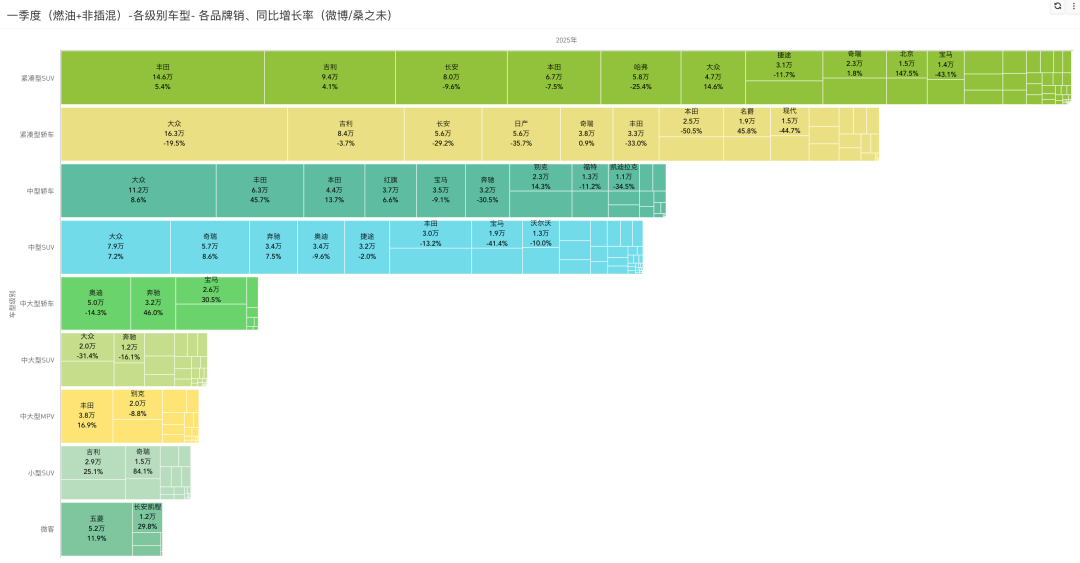Viewport: 1080px width, 563px height.
Task: Click the chart title text
Action: pyautogui.click(x=201, y=15)
